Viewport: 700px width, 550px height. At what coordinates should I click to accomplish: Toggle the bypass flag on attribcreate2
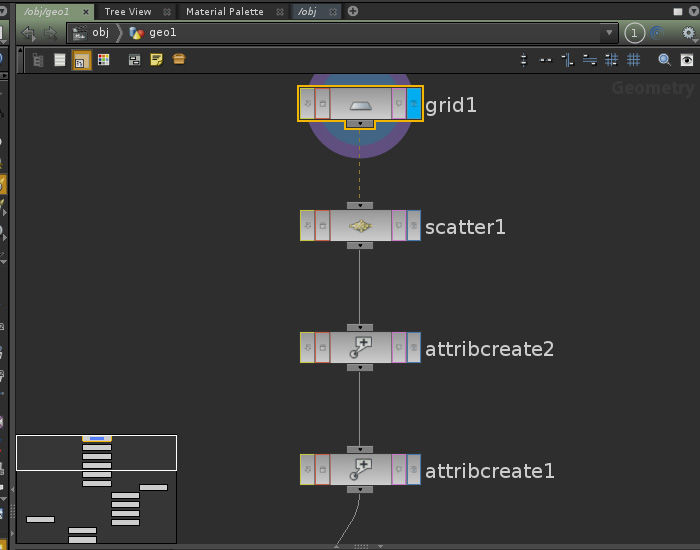coord(307,348)
